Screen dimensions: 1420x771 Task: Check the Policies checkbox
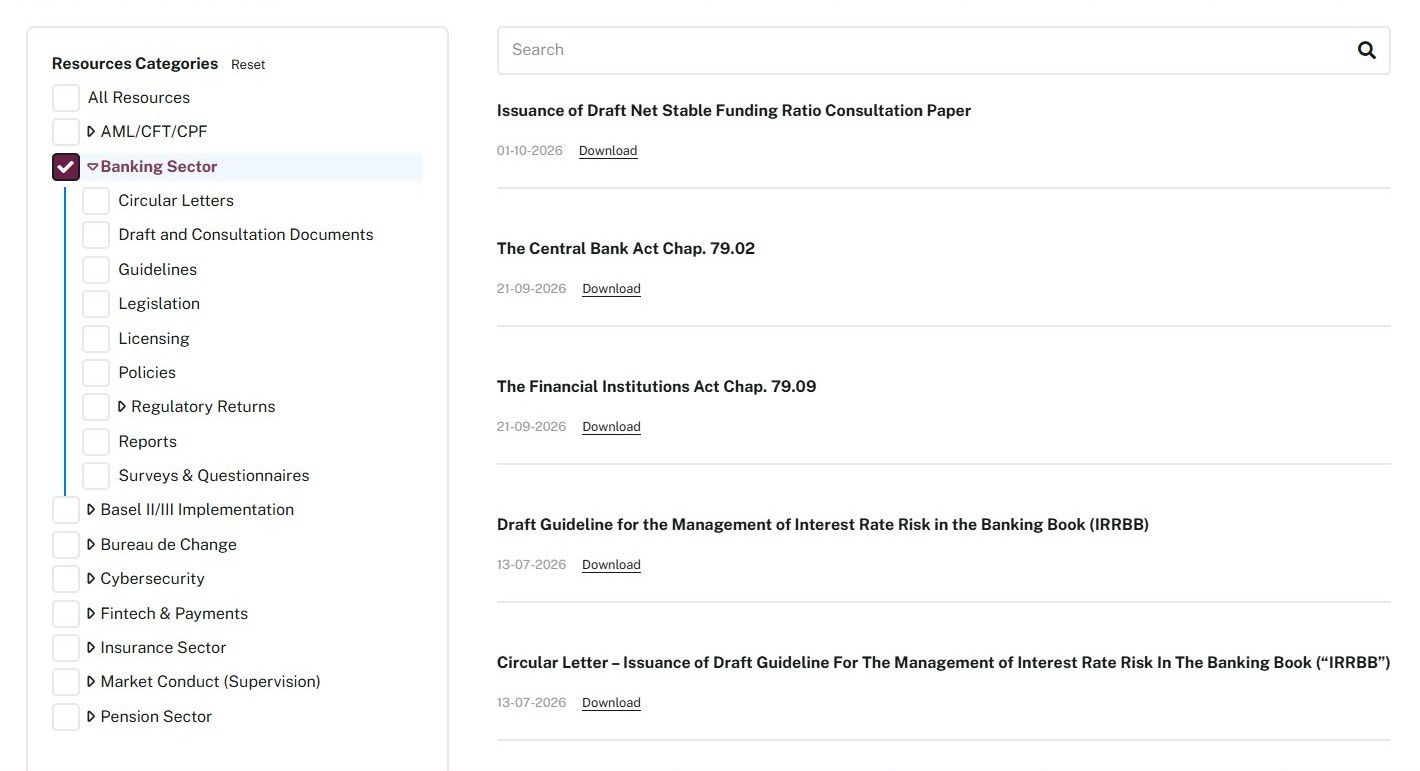point(96,373)
